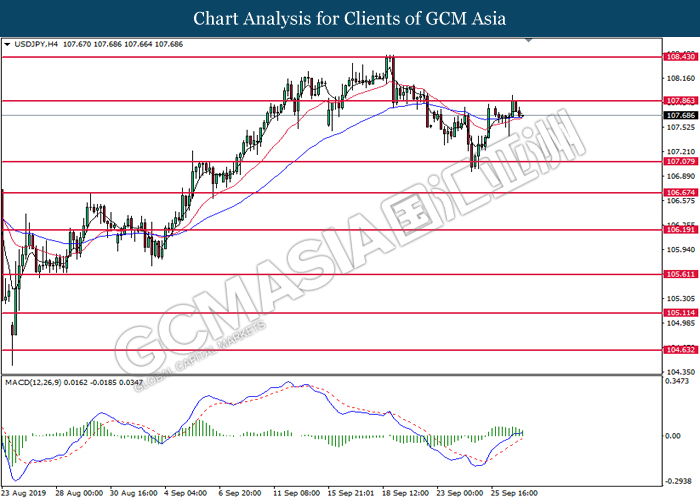Image resolution: width=700 pixels, height=500 pixels.
Task: Click the USDJPY,H4 symbol label
Action: pyautogui.click(x=36, y=44)
